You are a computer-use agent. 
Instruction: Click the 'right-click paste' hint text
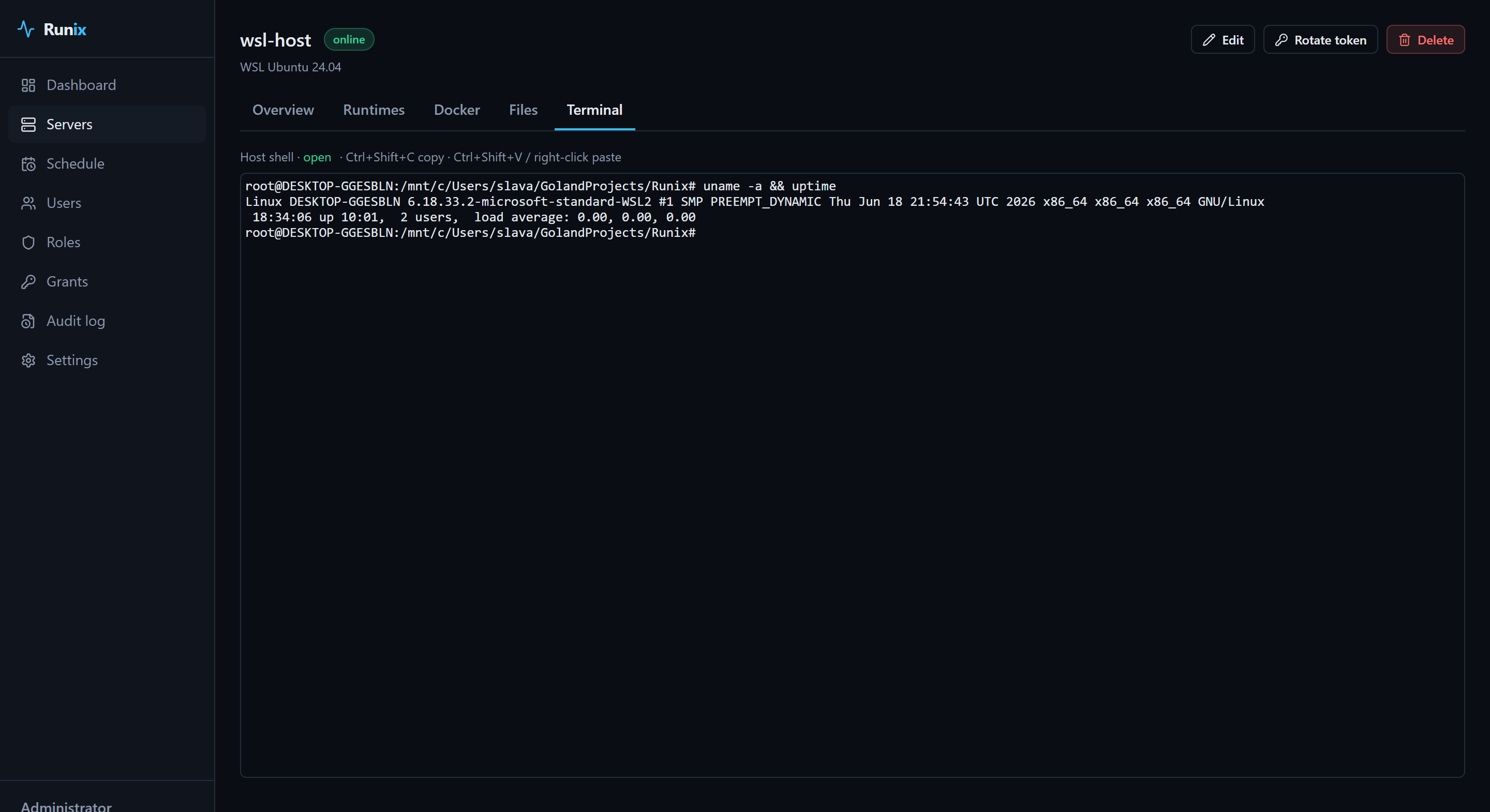tap(577, 157)
